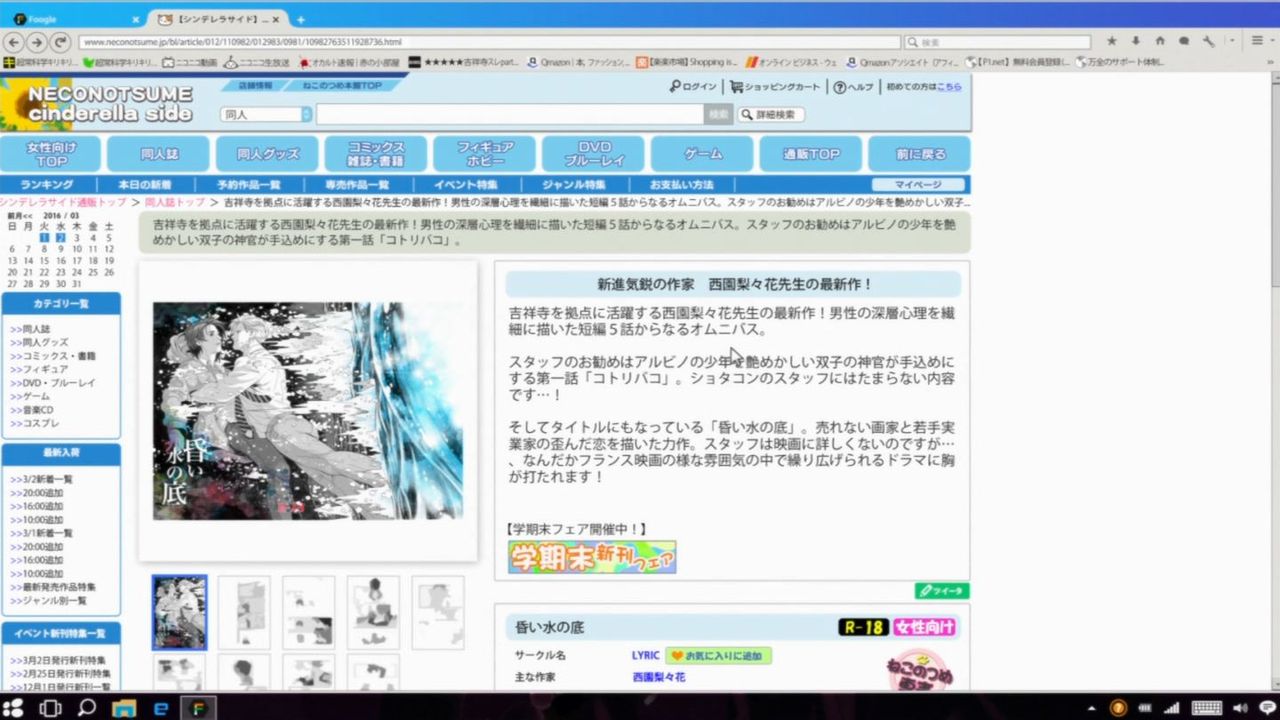
Task: Click the お気に入りに追加 favorite button
Action: pyautogui.click(x=718, y=656)
